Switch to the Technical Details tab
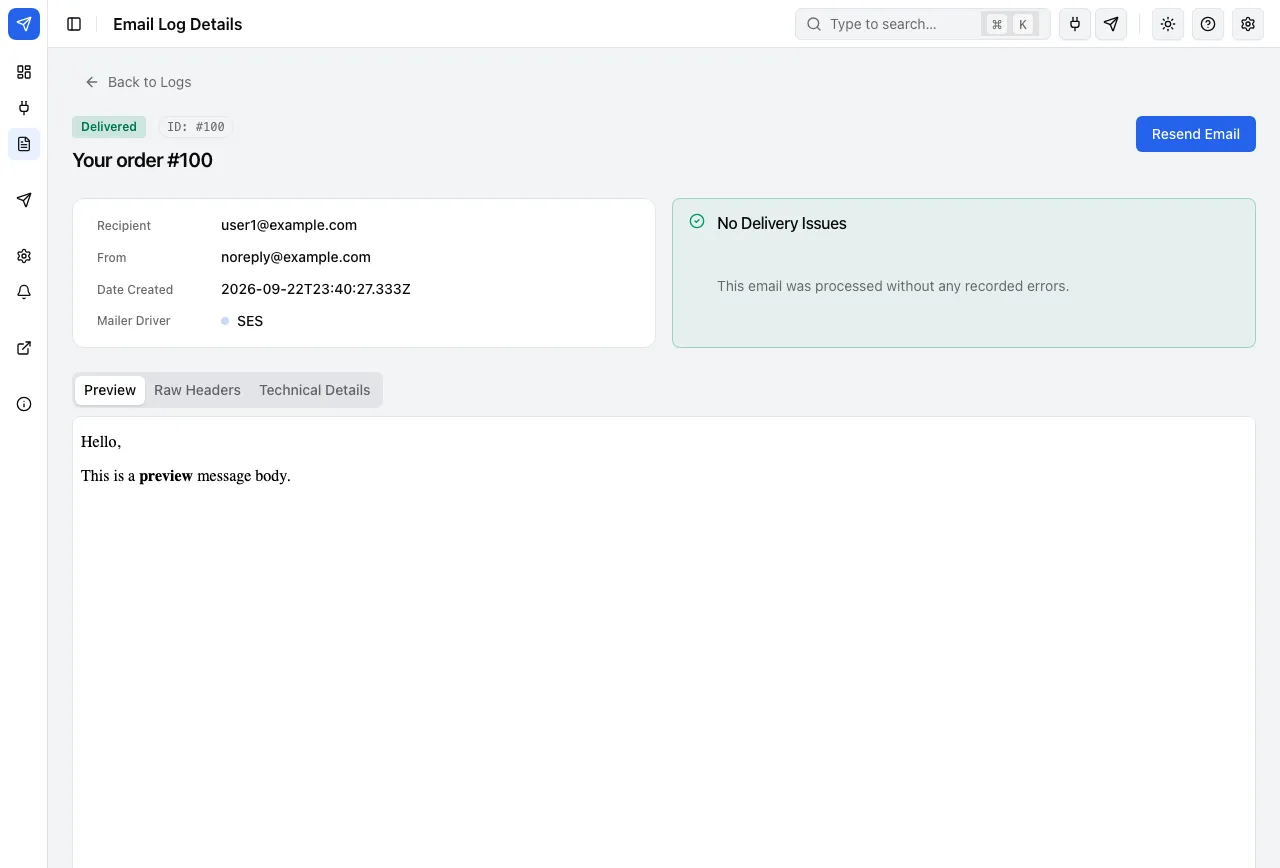 [314, 390]
